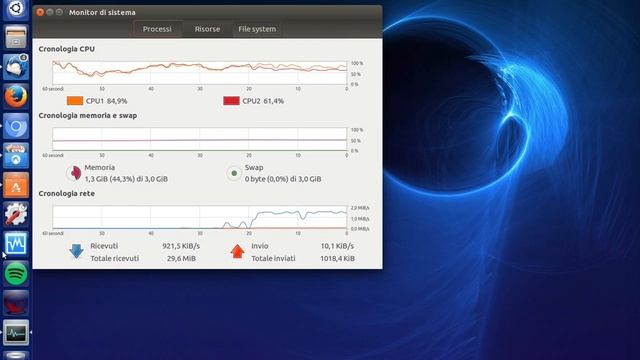
Task: Close the Monitor di sistema window
Action: 40,12
